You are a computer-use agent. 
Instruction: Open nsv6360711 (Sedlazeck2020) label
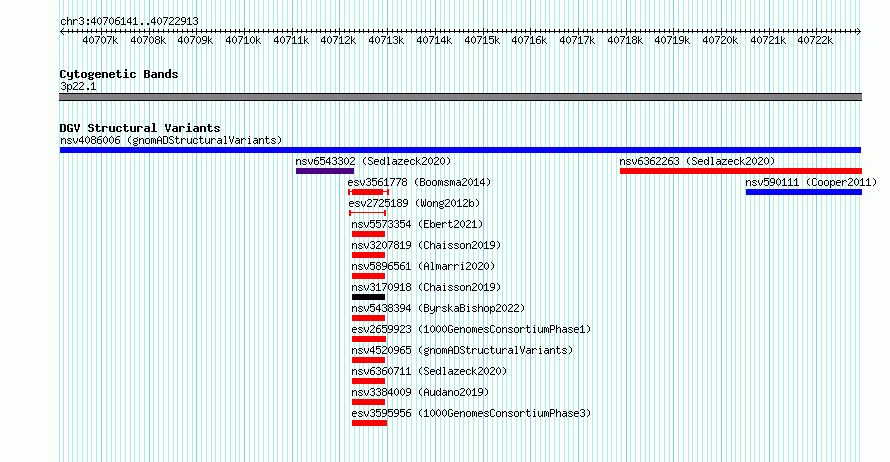[x=429, y=371]
